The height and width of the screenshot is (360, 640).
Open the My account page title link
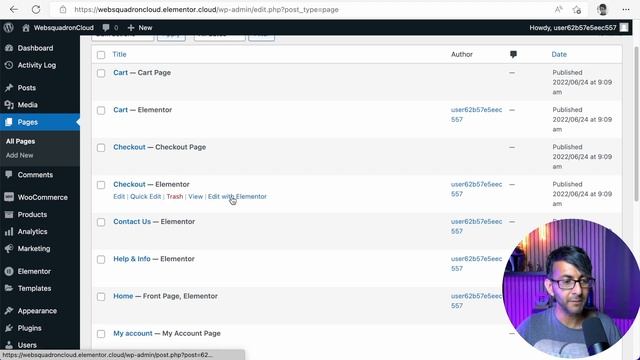[x=133, y=333]
